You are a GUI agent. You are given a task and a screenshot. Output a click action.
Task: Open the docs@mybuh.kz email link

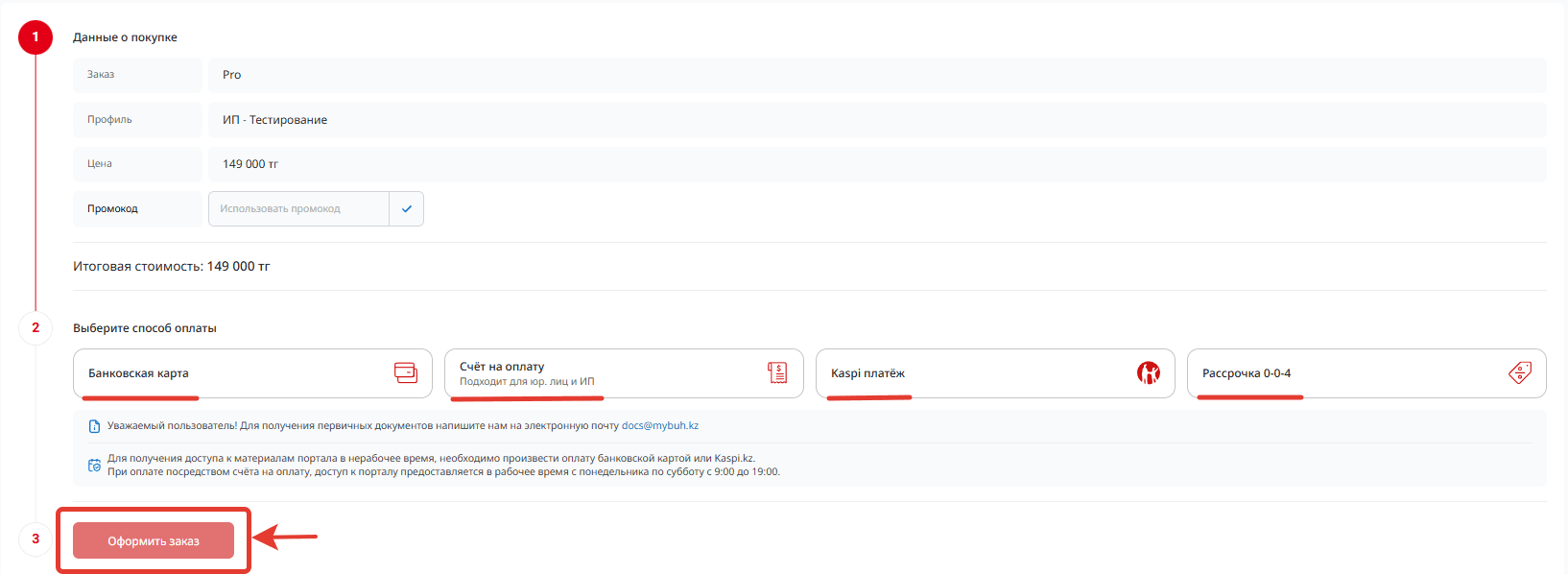pyautogui.click(x=659, y=426)
